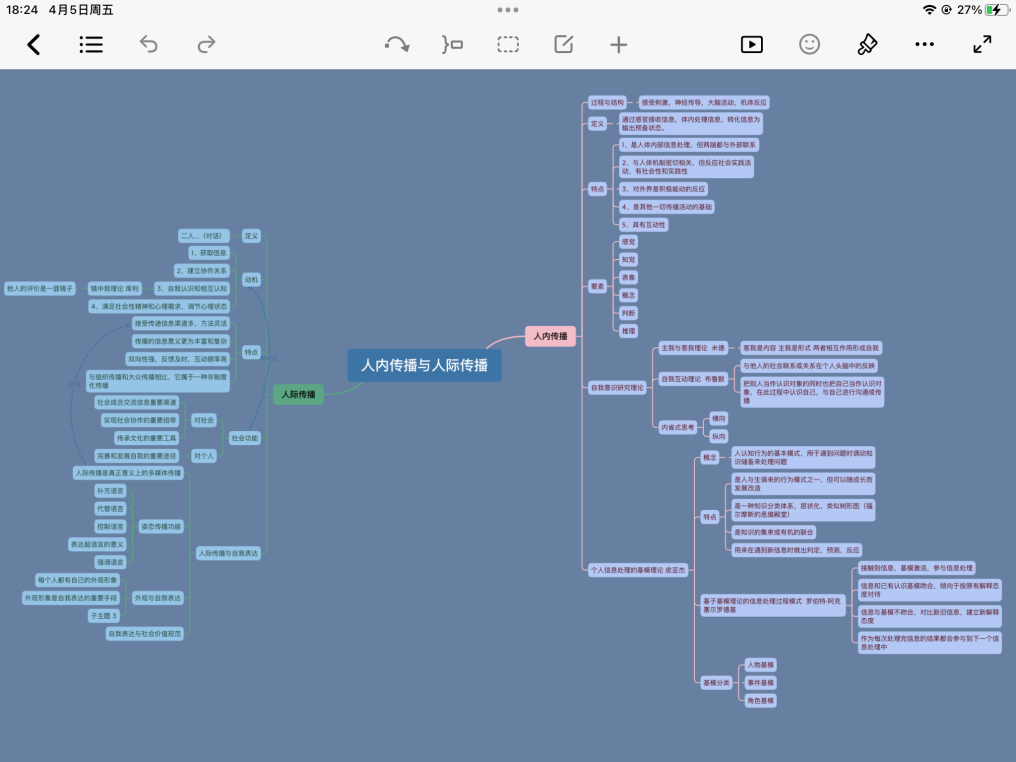
Task: Select the 知觉 element node
Action: 629,260
